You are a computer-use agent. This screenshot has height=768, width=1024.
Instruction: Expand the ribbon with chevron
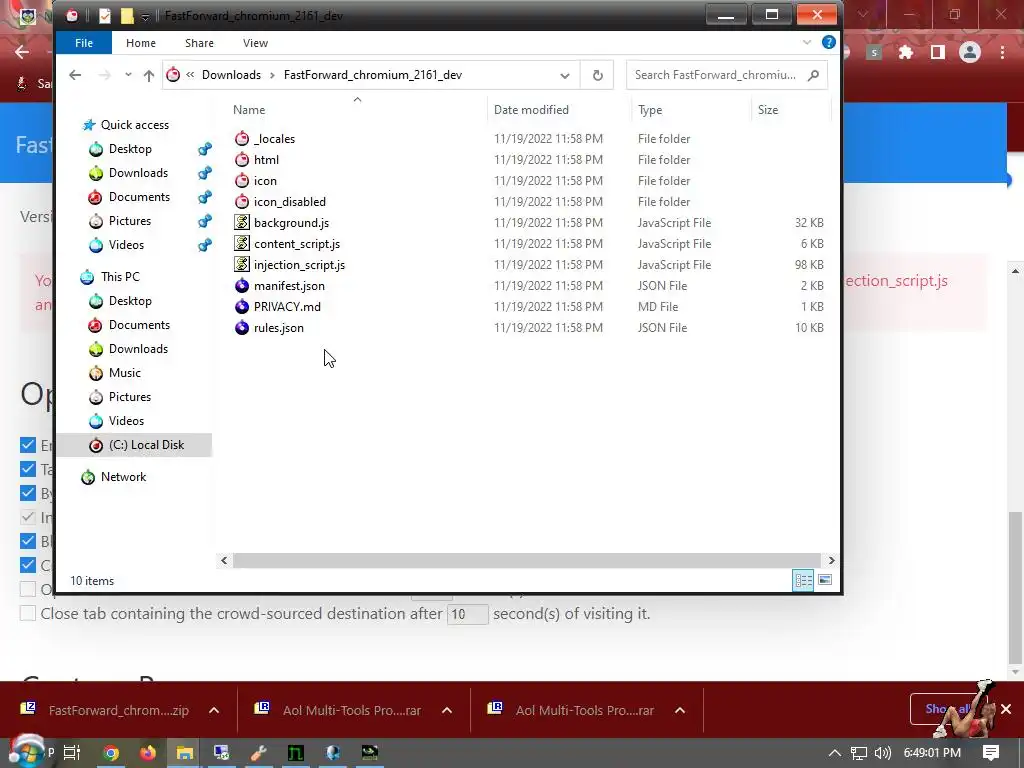click(807, 42)
